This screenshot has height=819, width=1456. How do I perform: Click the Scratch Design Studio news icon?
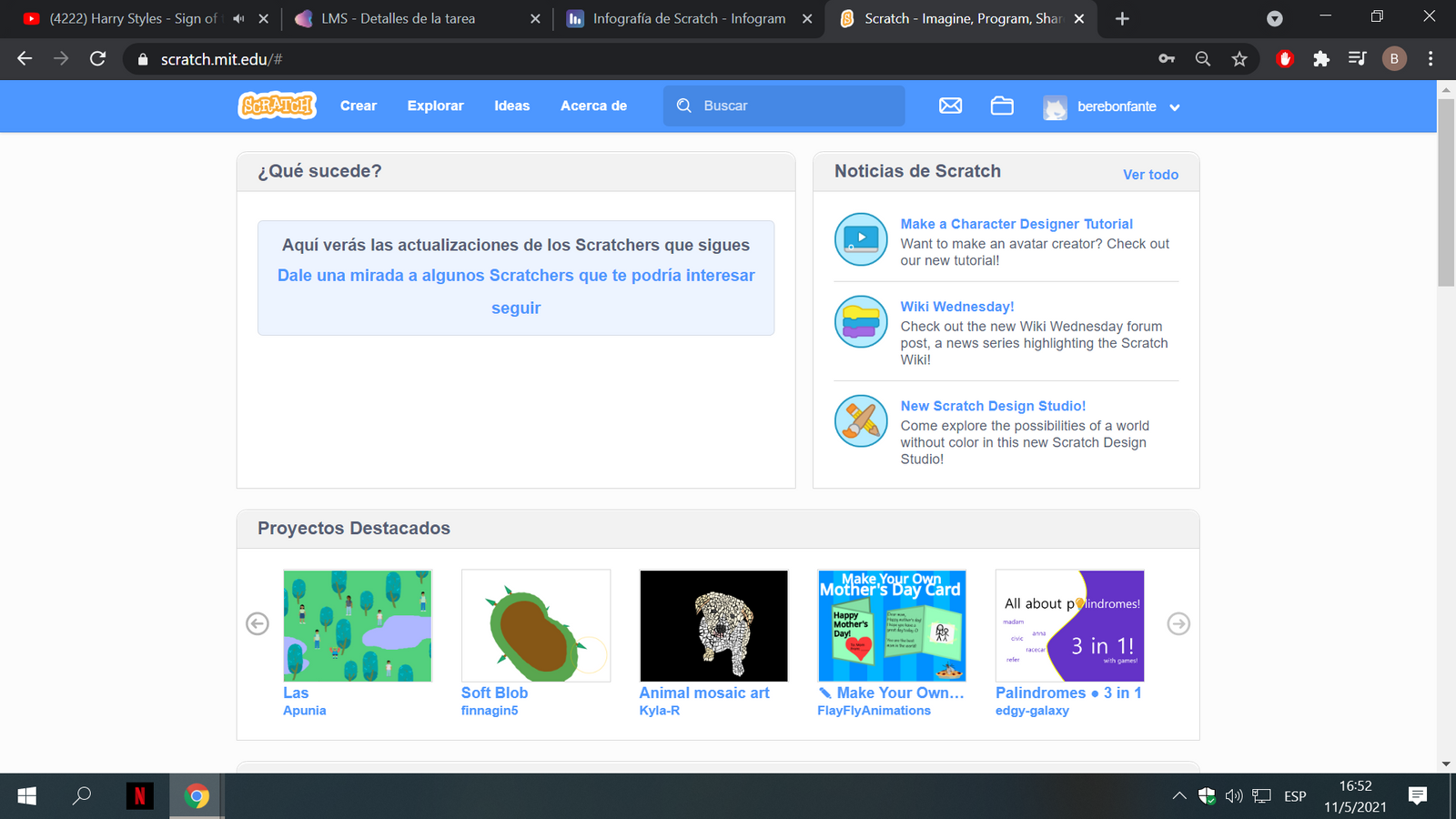(x=861, y=421)
